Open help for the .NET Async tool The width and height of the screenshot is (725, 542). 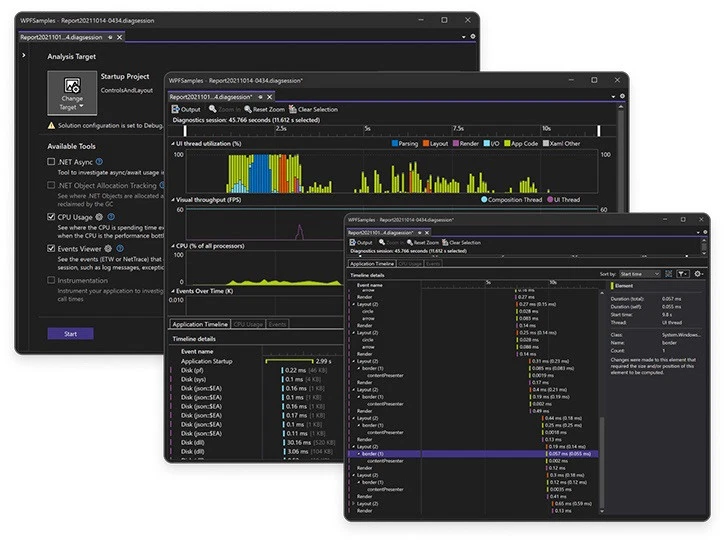[99, 162]
